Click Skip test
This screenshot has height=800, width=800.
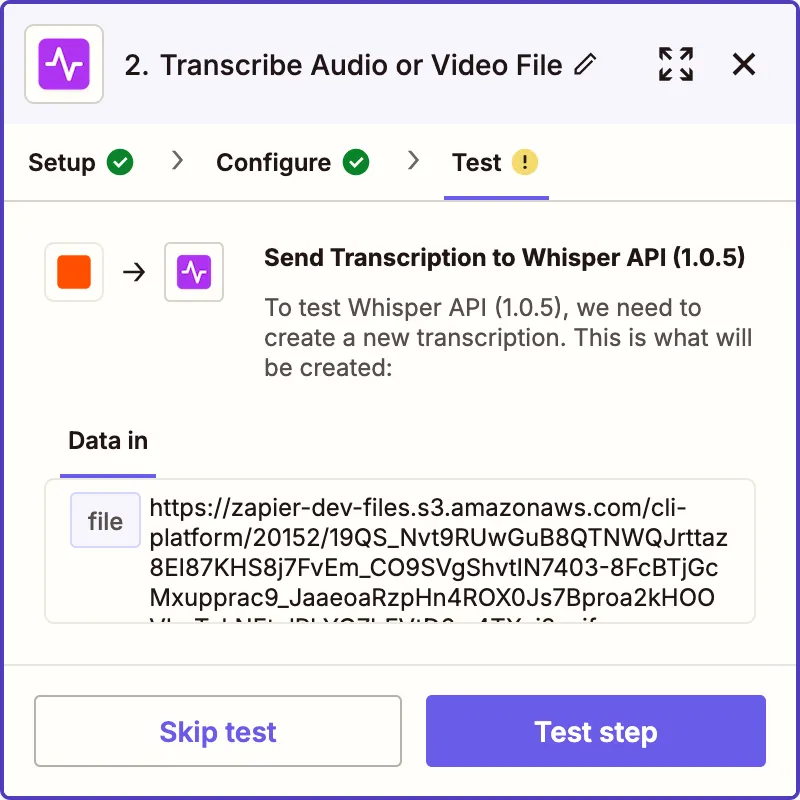coord(217,731)
